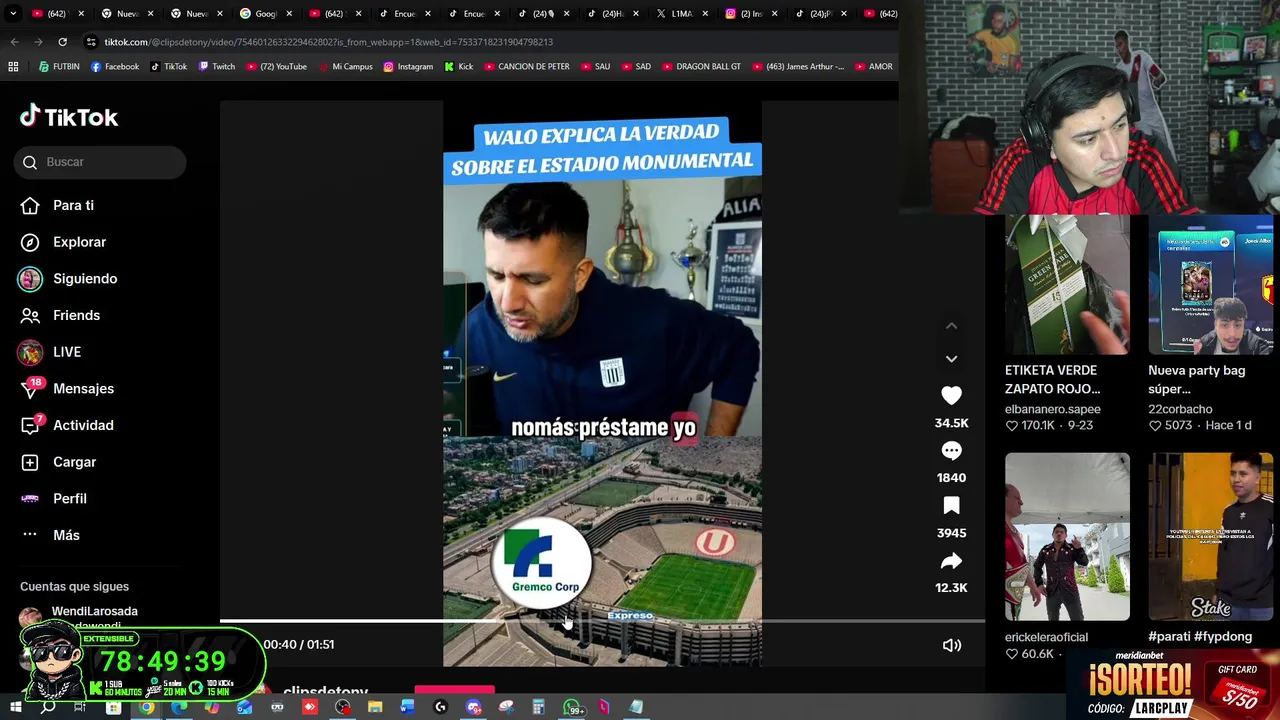Open Chrome from the taskbar
Screen dimensions: 1280x720
click(x=146, y=708)
